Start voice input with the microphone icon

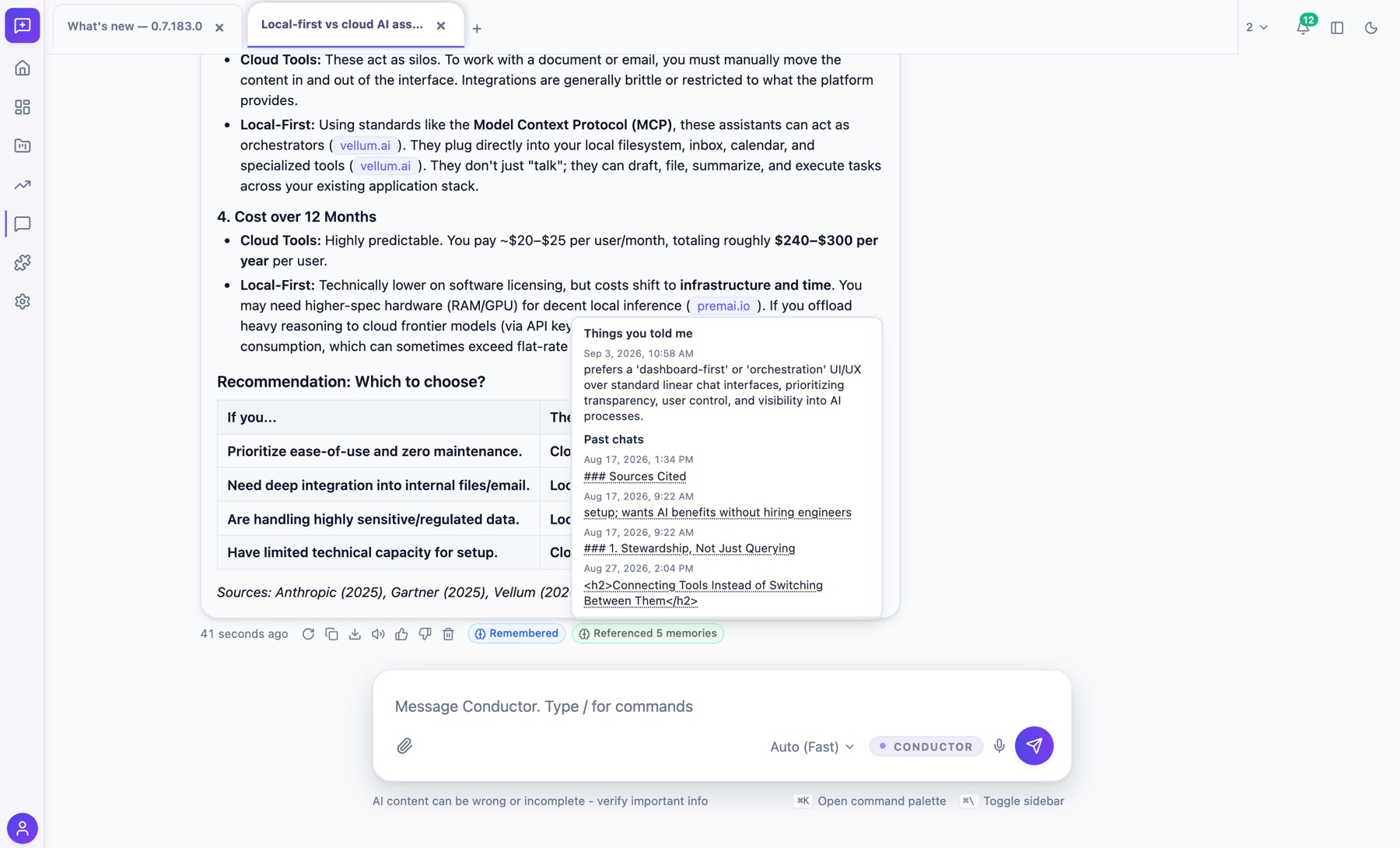[999, 746]
